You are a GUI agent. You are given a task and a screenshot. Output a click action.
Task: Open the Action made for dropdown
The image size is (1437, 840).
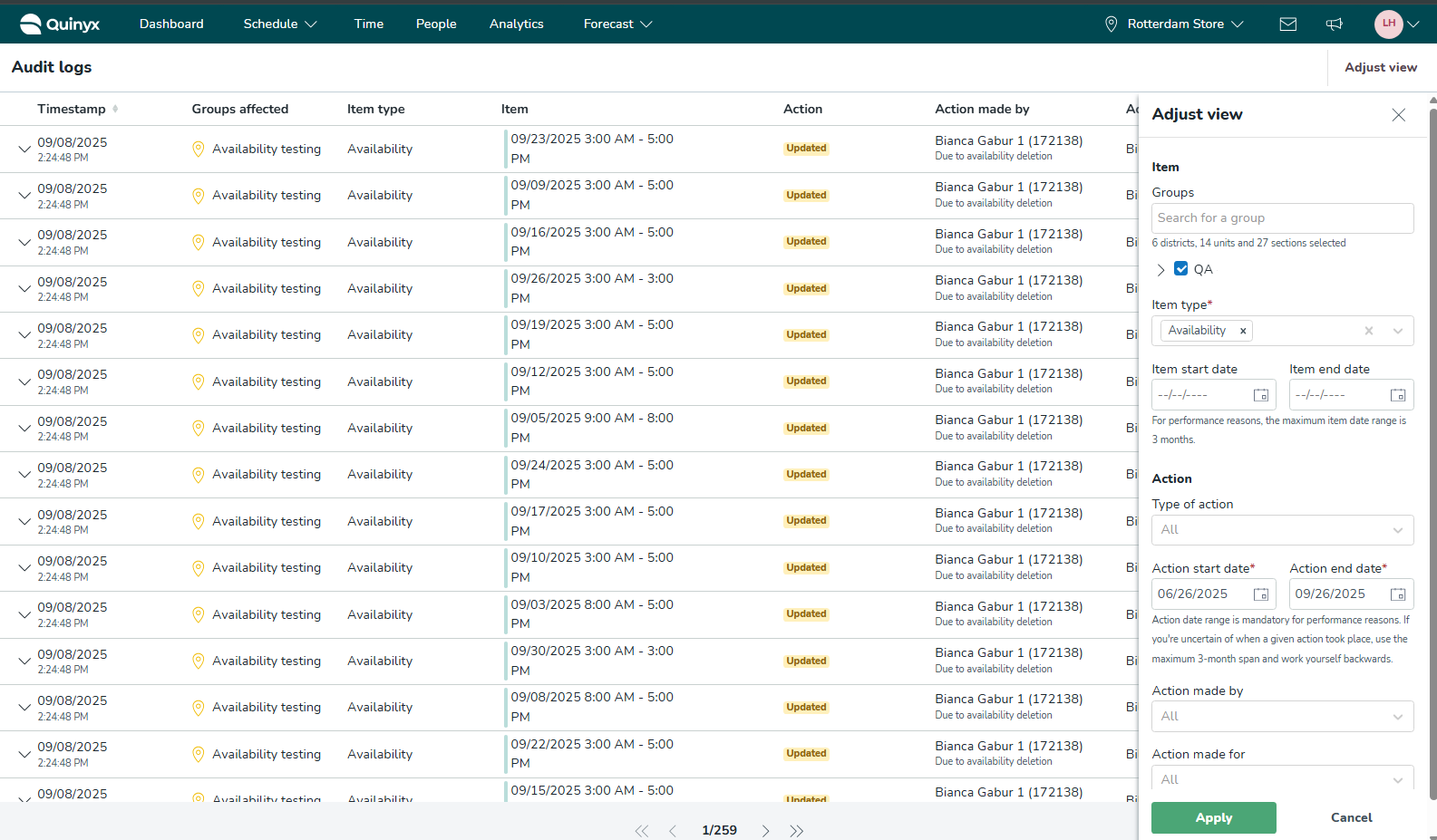pos(1282,778)
